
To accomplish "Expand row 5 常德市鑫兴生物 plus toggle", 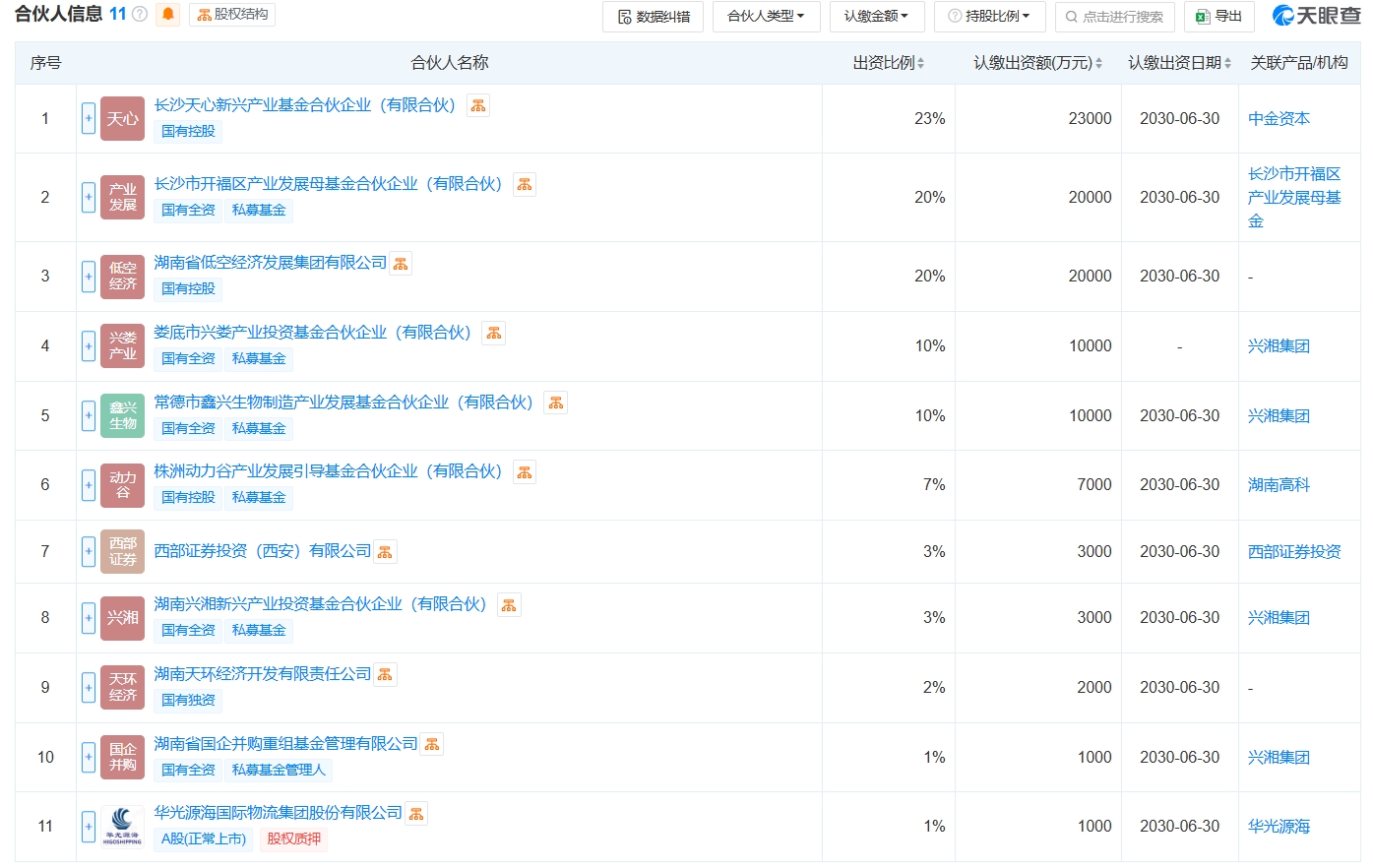I will coord(89,416).
